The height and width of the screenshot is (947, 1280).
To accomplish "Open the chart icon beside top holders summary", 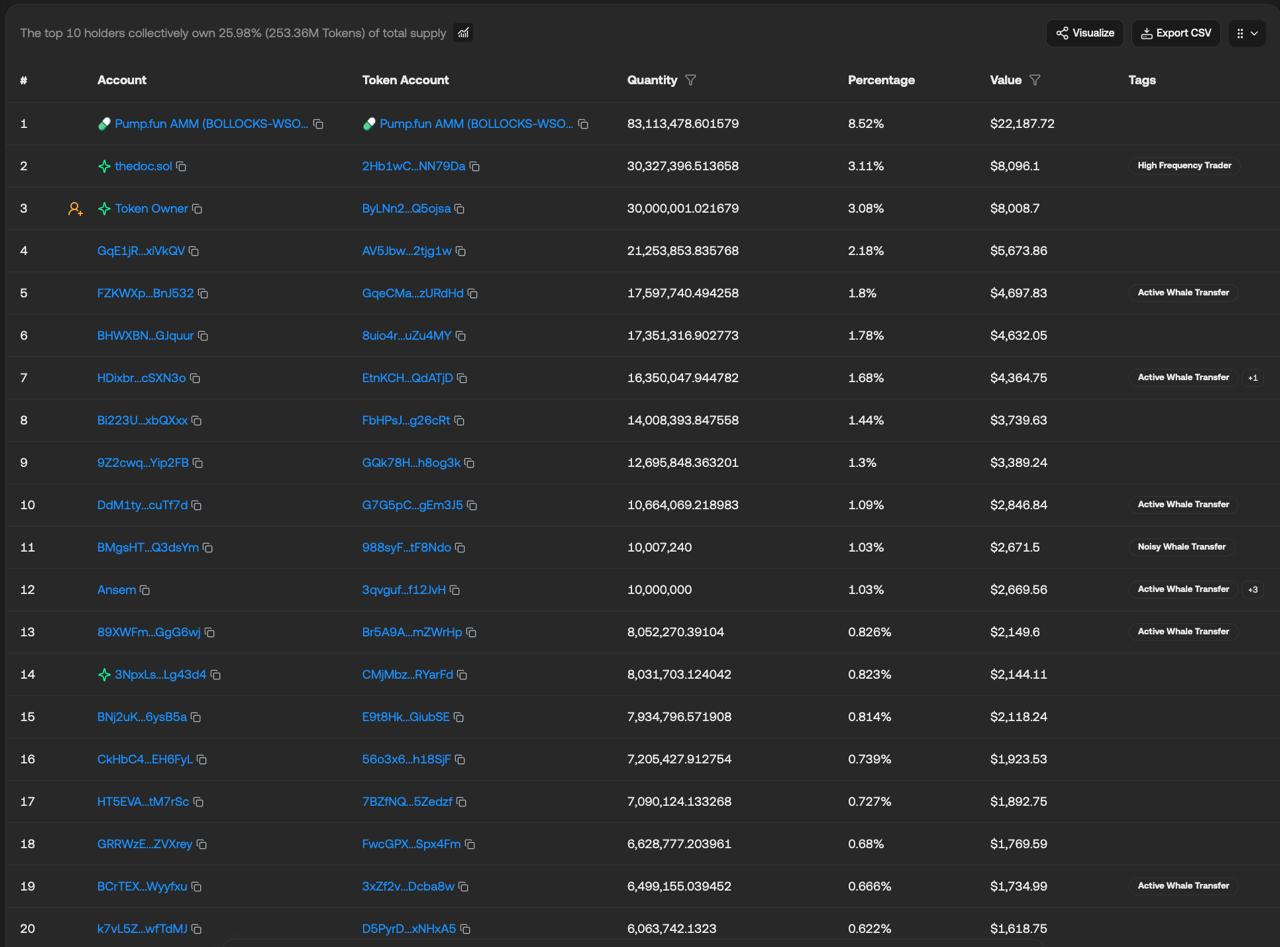I will pos(463,33).
